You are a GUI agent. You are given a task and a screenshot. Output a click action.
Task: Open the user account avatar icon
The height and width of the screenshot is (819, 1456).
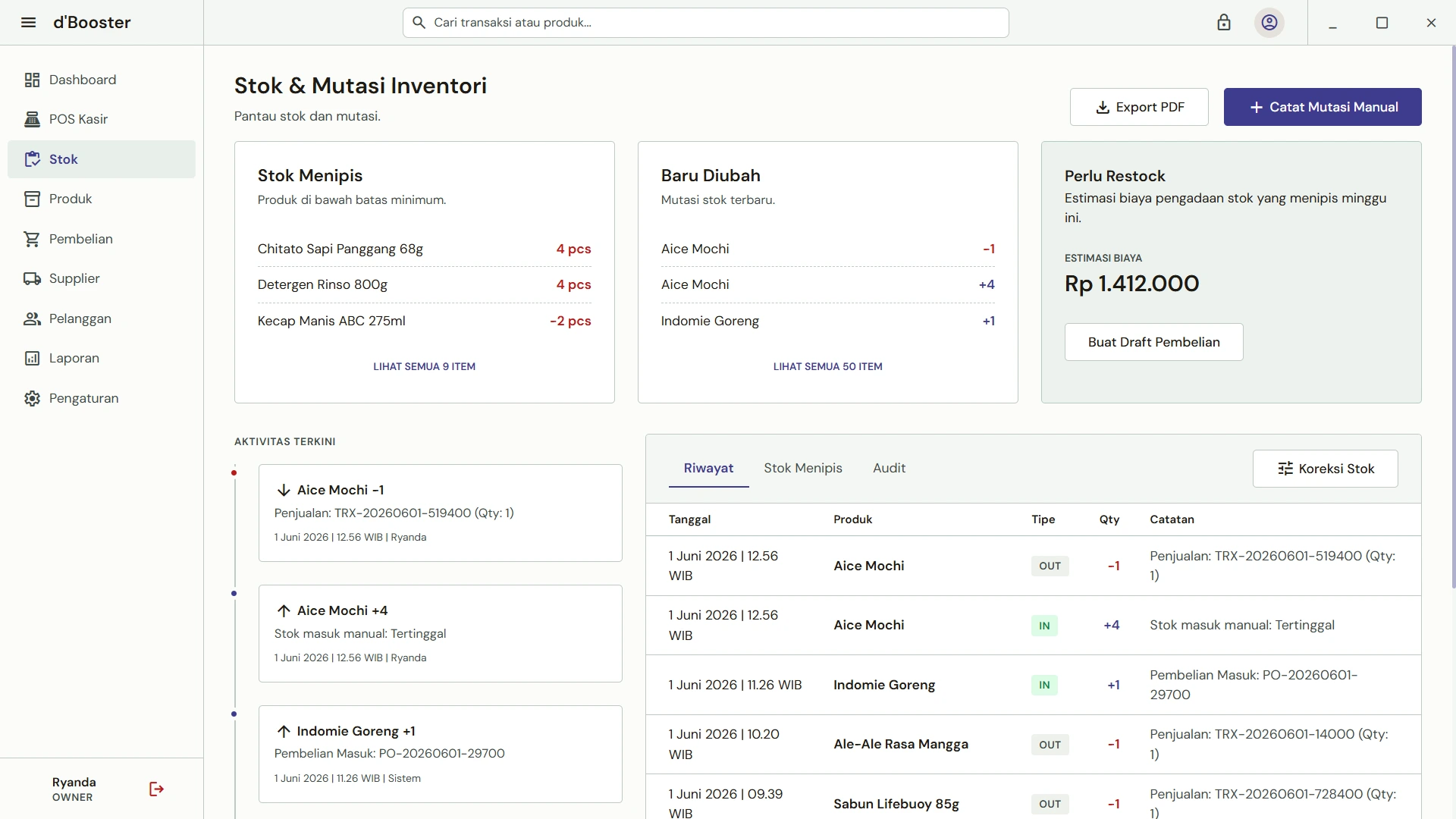(x=1269, y=23)
